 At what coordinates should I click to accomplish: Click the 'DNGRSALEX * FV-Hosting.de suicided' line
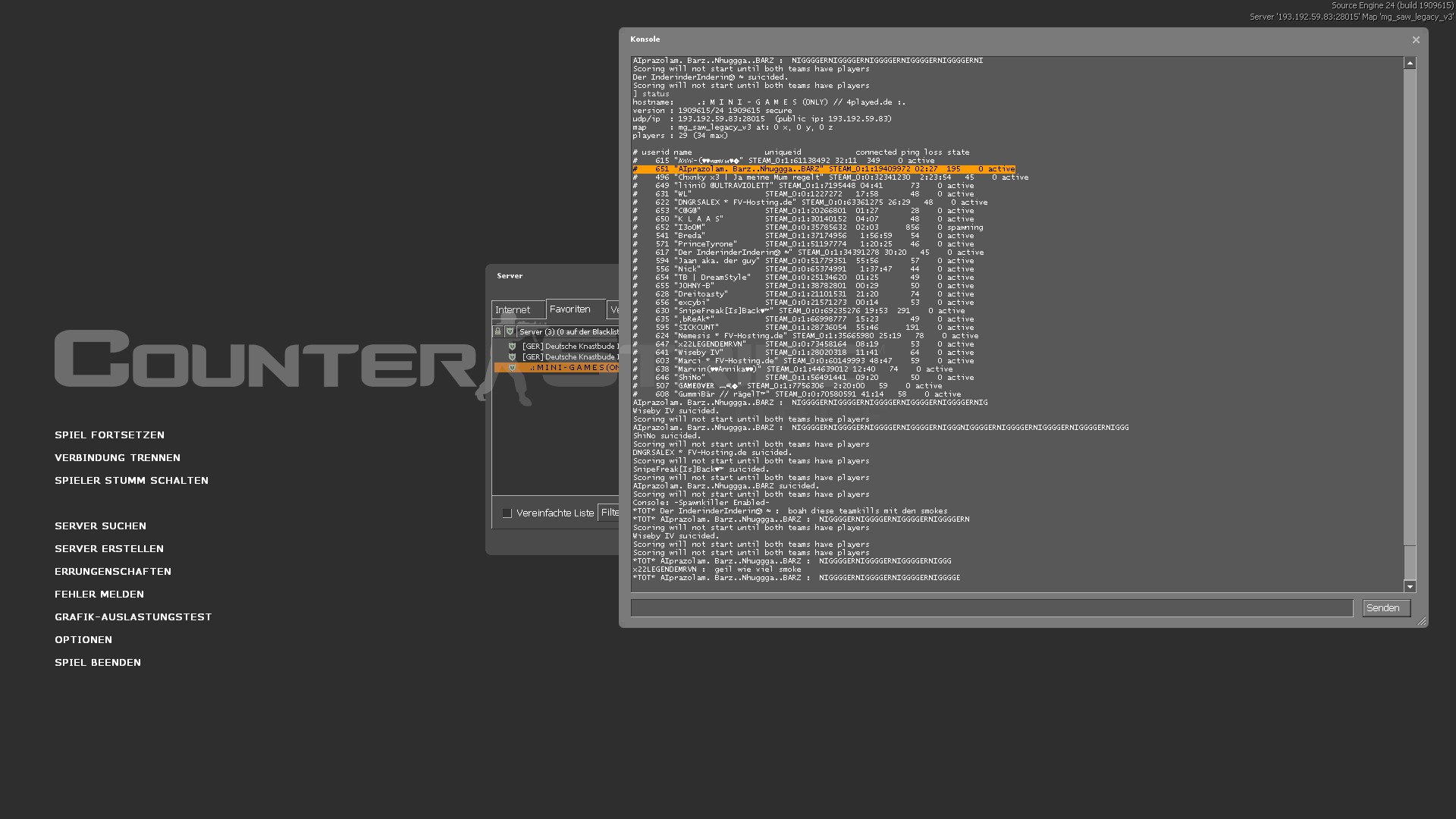[713, 453]
